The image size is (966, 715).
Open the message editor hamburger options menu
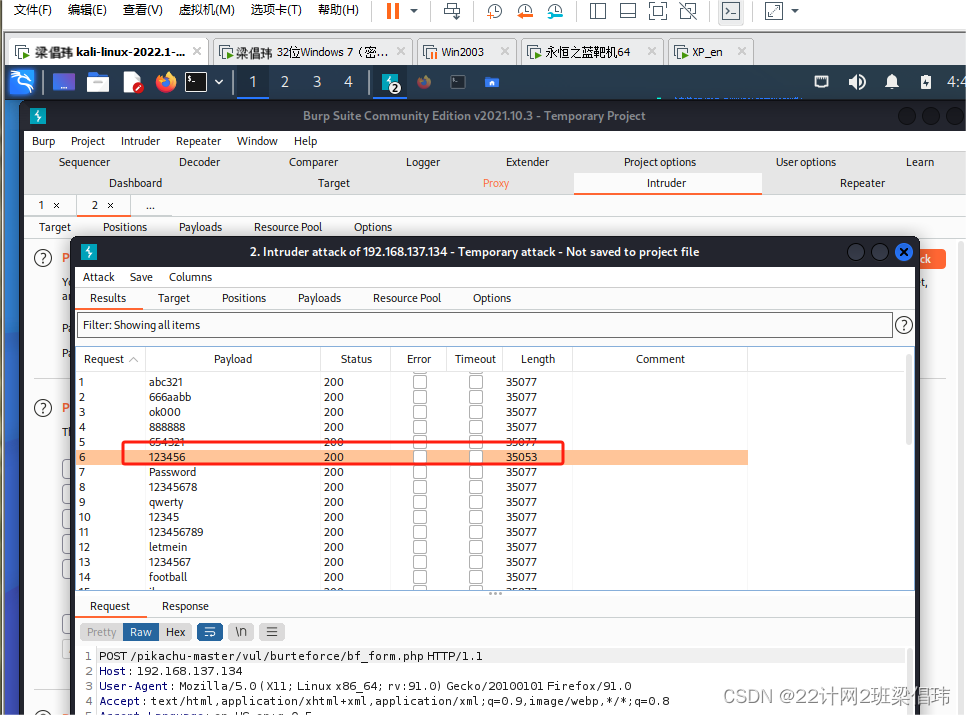coord(272,632)
